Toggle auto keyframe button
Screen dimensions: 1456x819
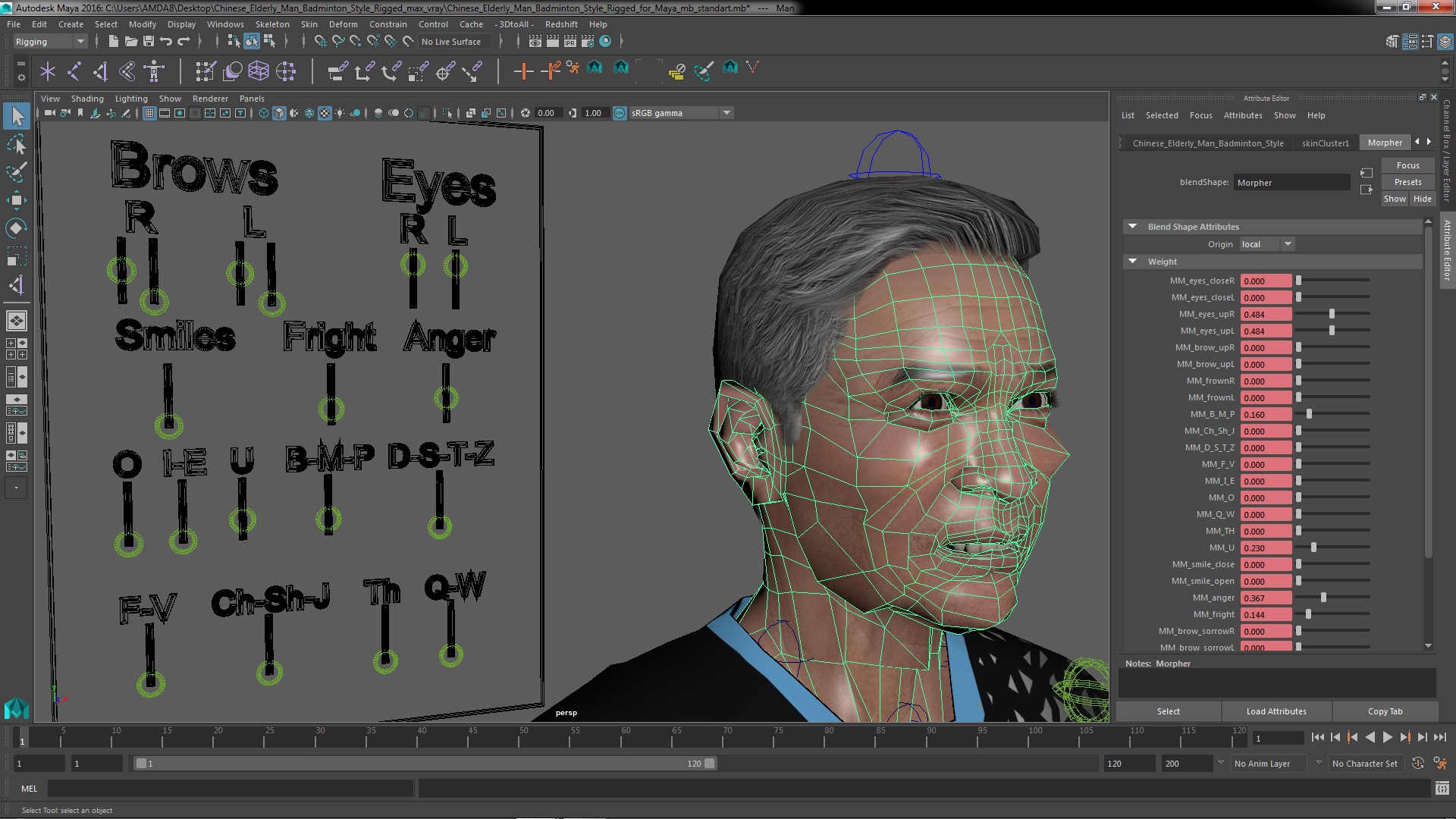click(x=1417, y=764)
